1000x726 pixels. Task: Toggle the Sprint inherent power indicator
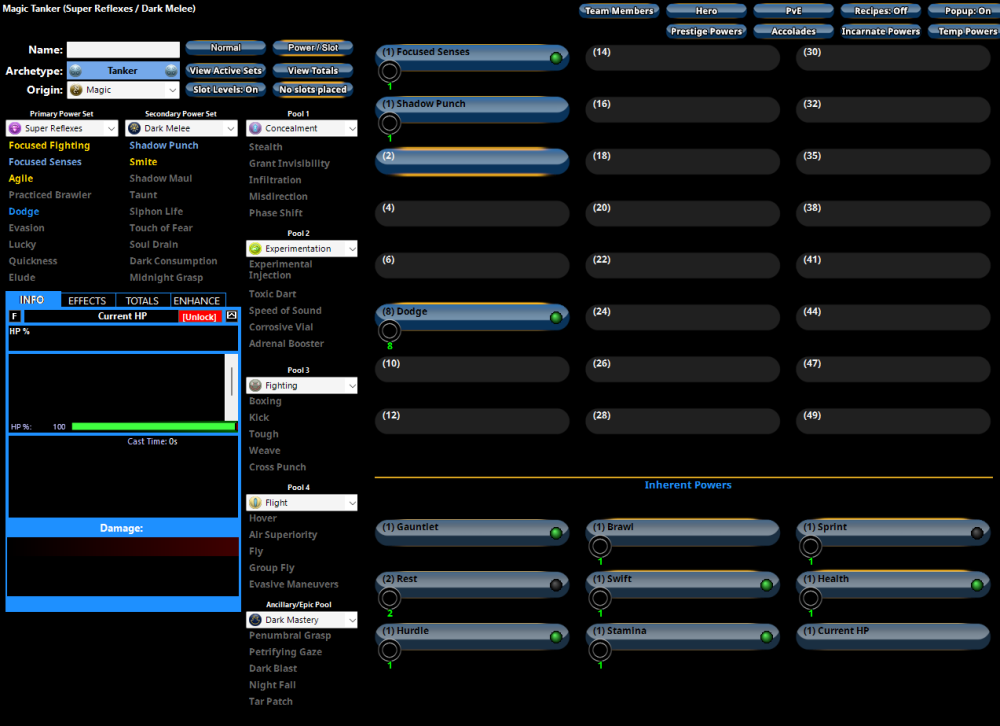tap(977, 533)
